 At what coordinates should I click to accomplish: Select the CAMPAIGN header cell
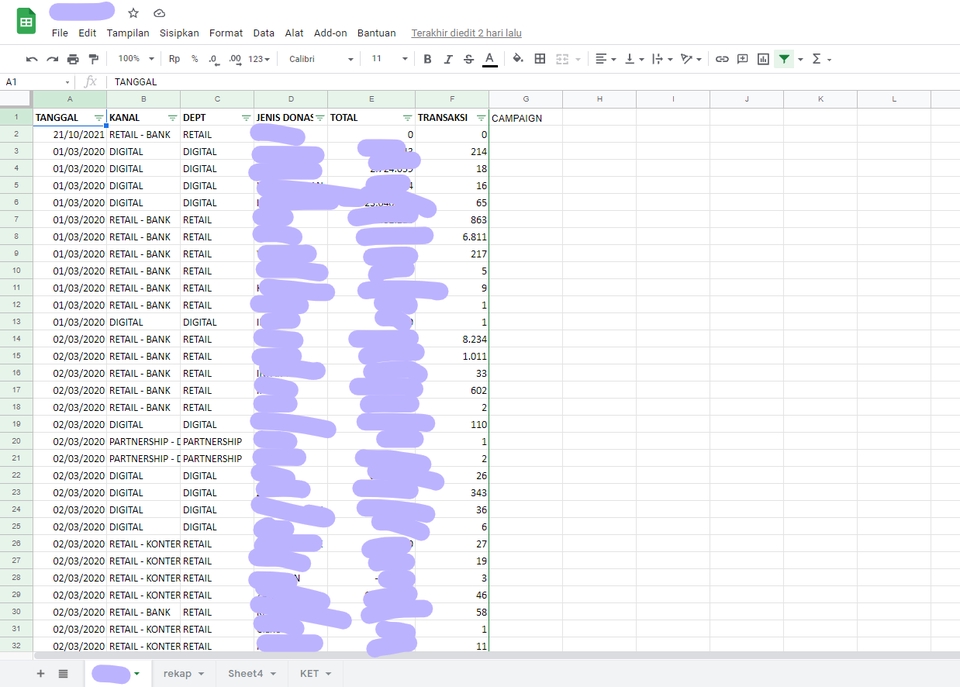(526, 118)
